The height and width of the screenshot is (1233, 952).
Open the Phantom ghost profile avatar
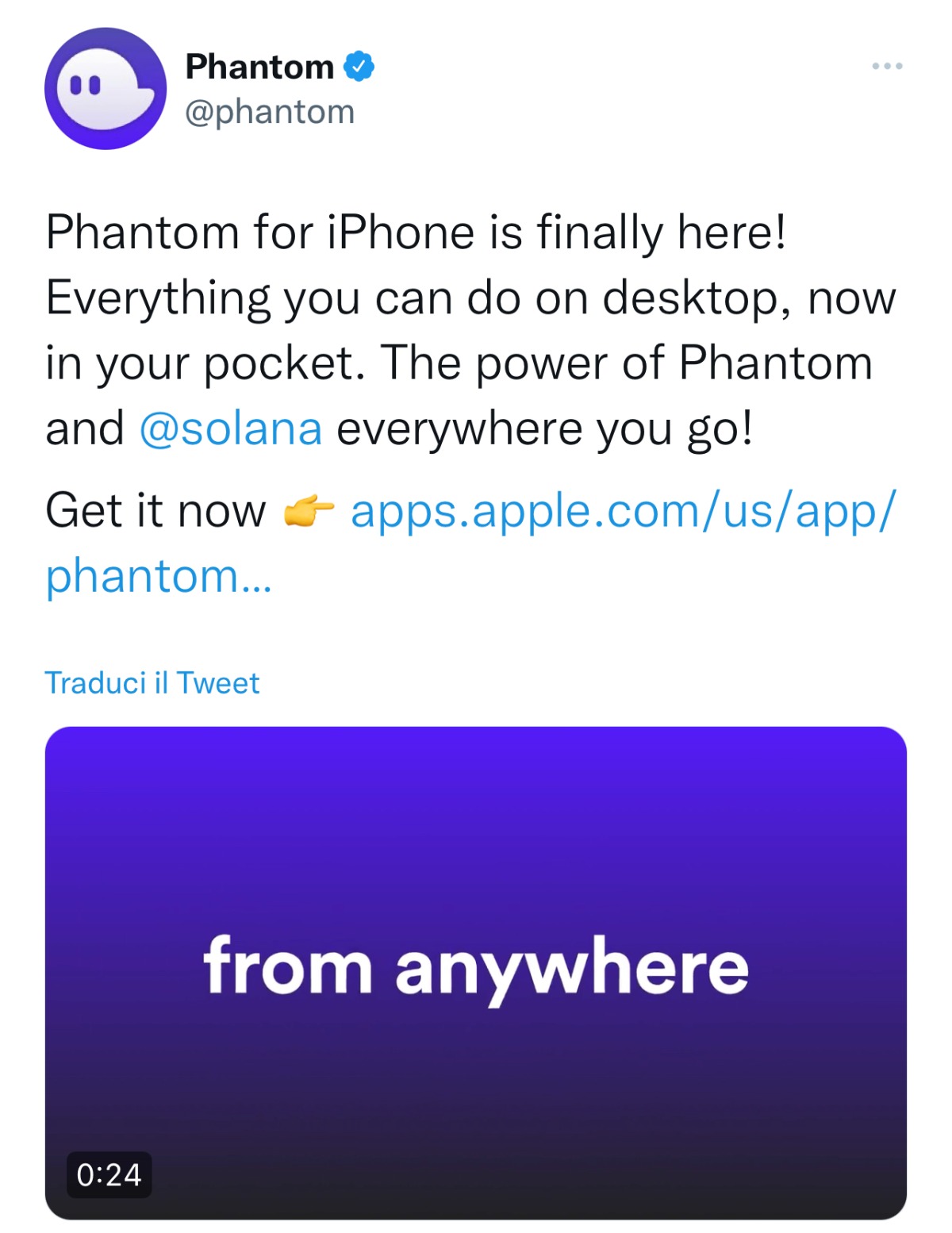tap(106, 88)
